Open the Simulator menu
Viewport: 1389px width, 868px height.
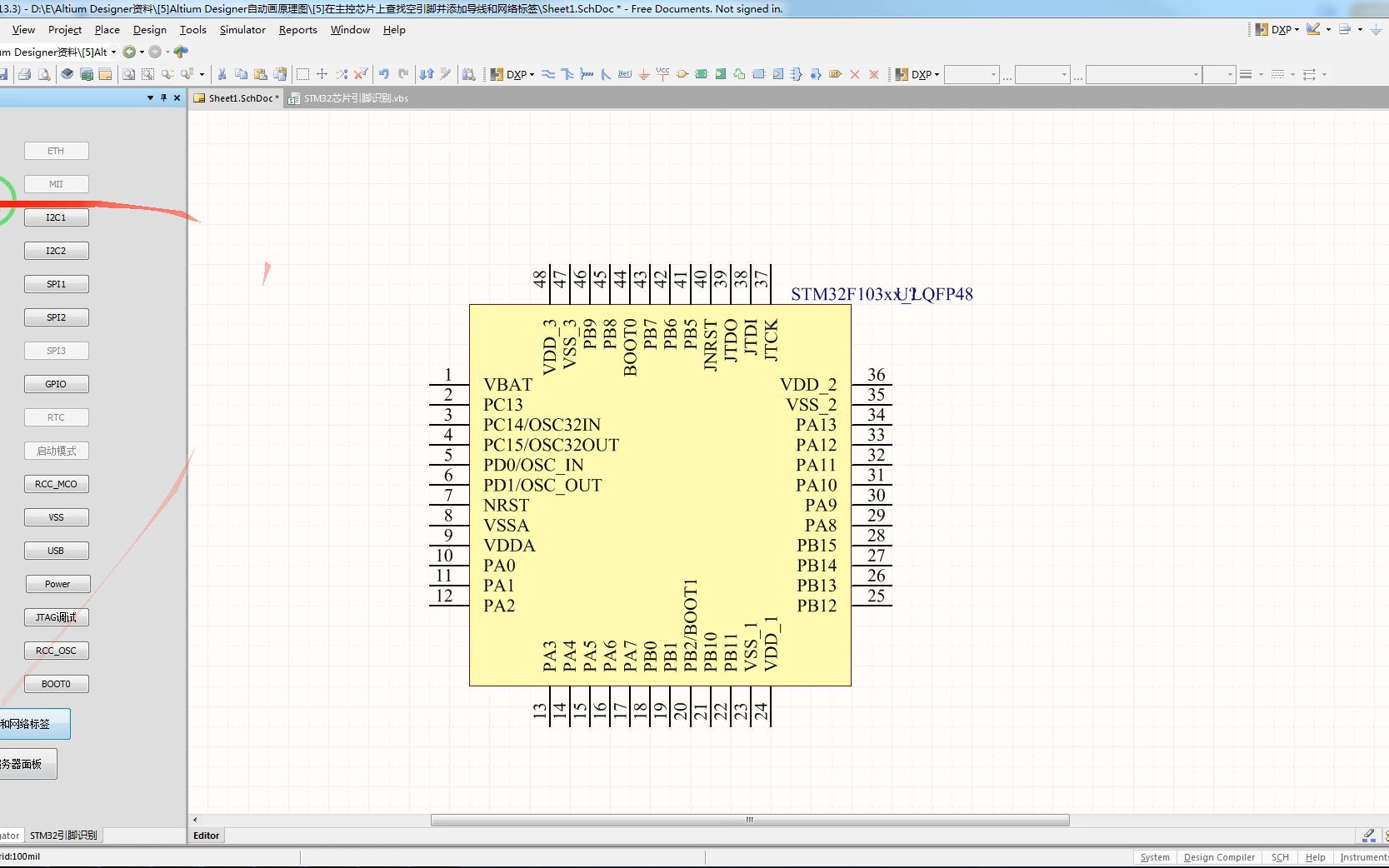tap(242, 30)
